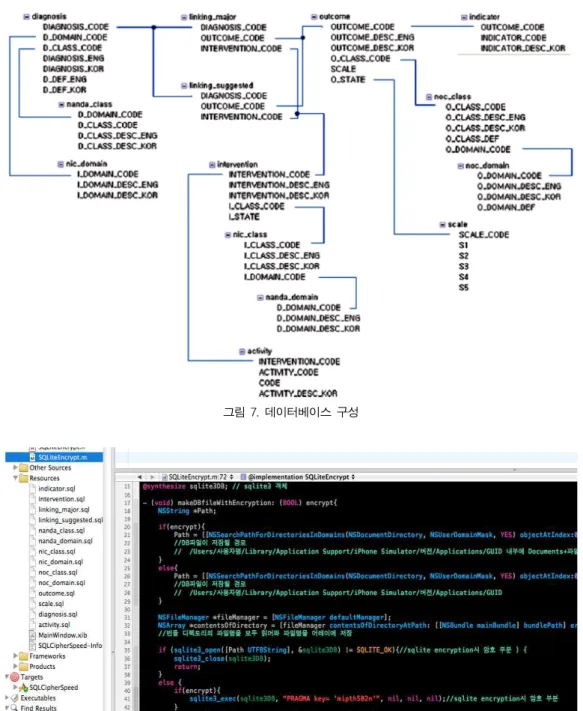
Task: Toggle the activity table collapse box
Action: click(242, 351)
